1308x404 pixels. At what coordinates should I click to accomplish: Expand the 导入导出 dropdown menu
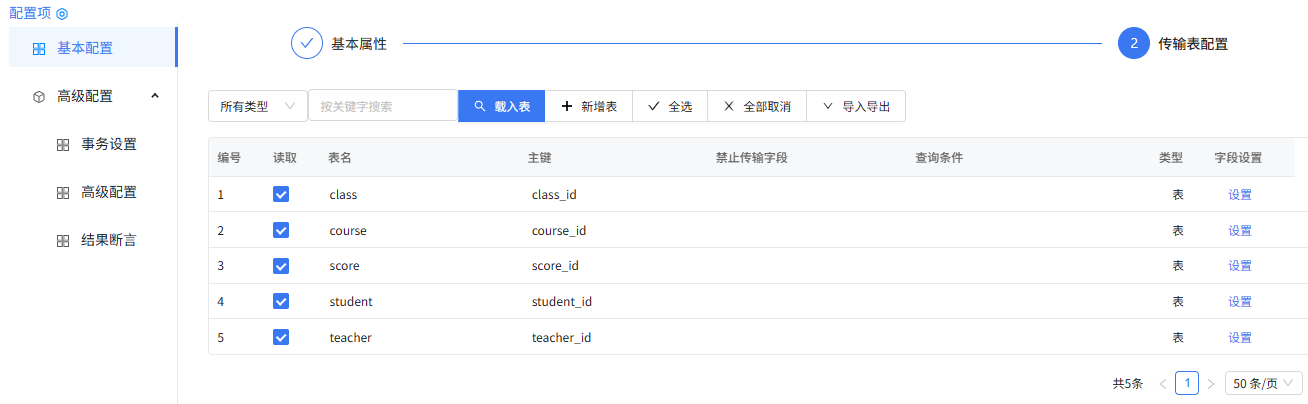click(x=856, y=106)
